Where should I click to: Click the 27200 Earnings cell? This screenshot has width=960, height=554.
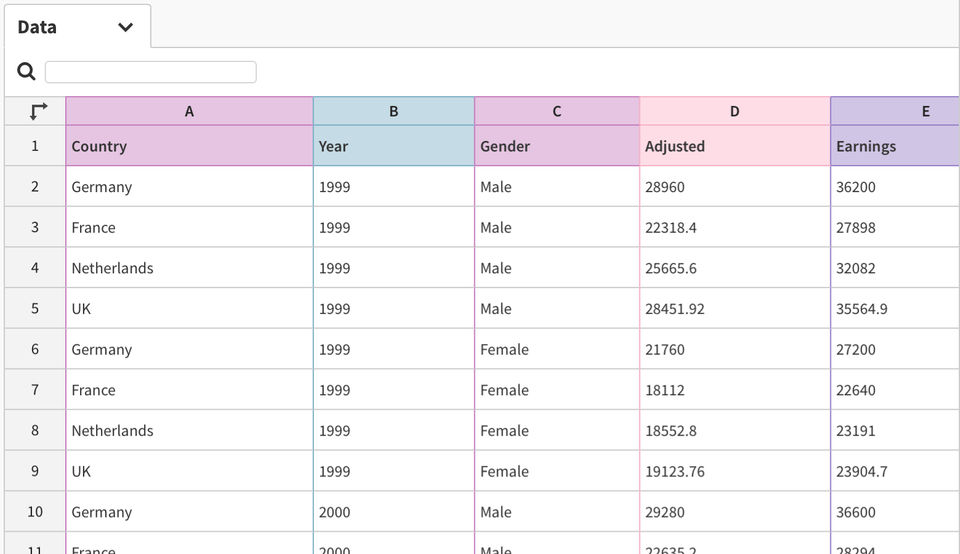(895, 349)
